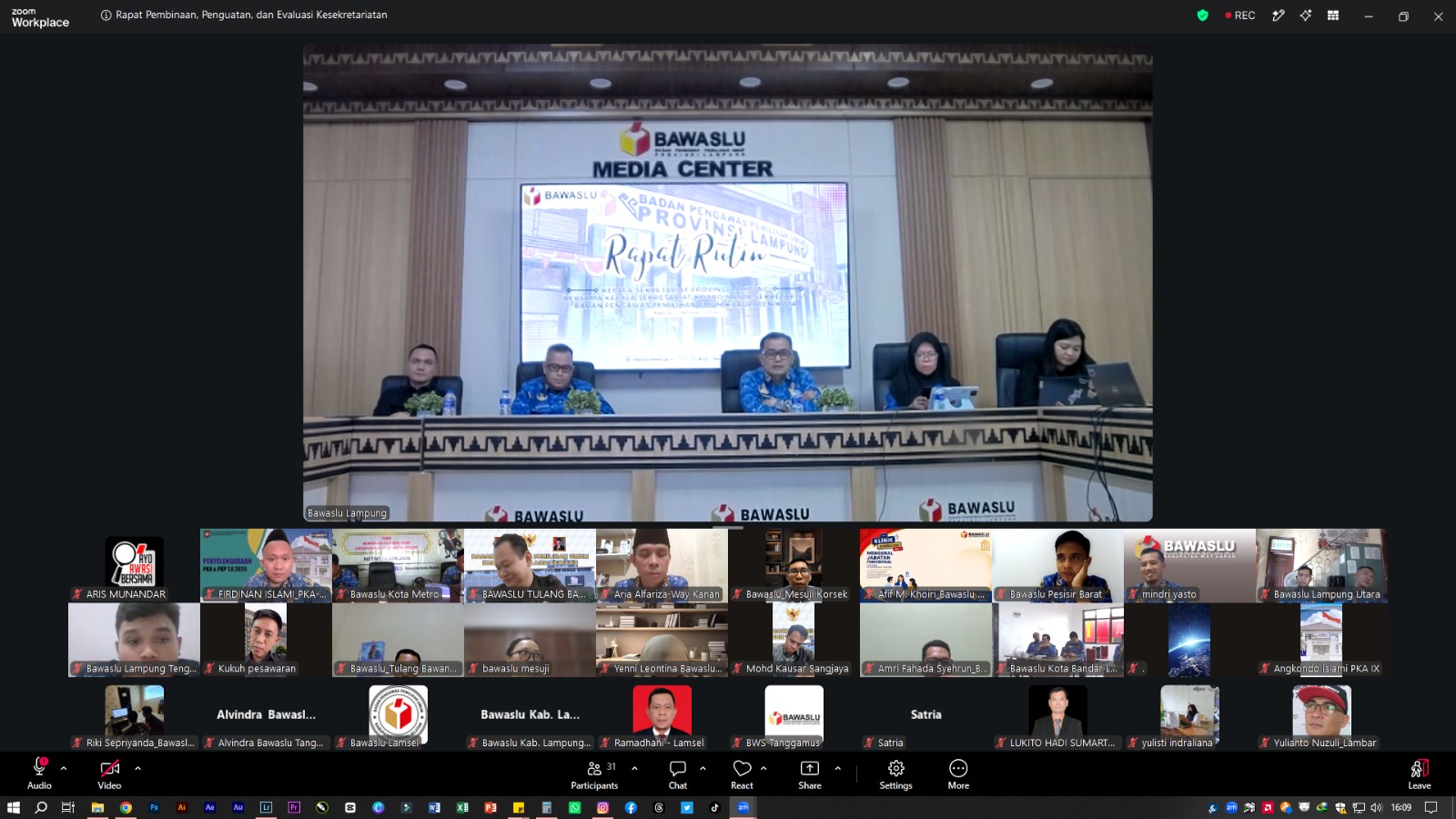
Task: Expand the video options arrow
Action: [x=137, y=768]
